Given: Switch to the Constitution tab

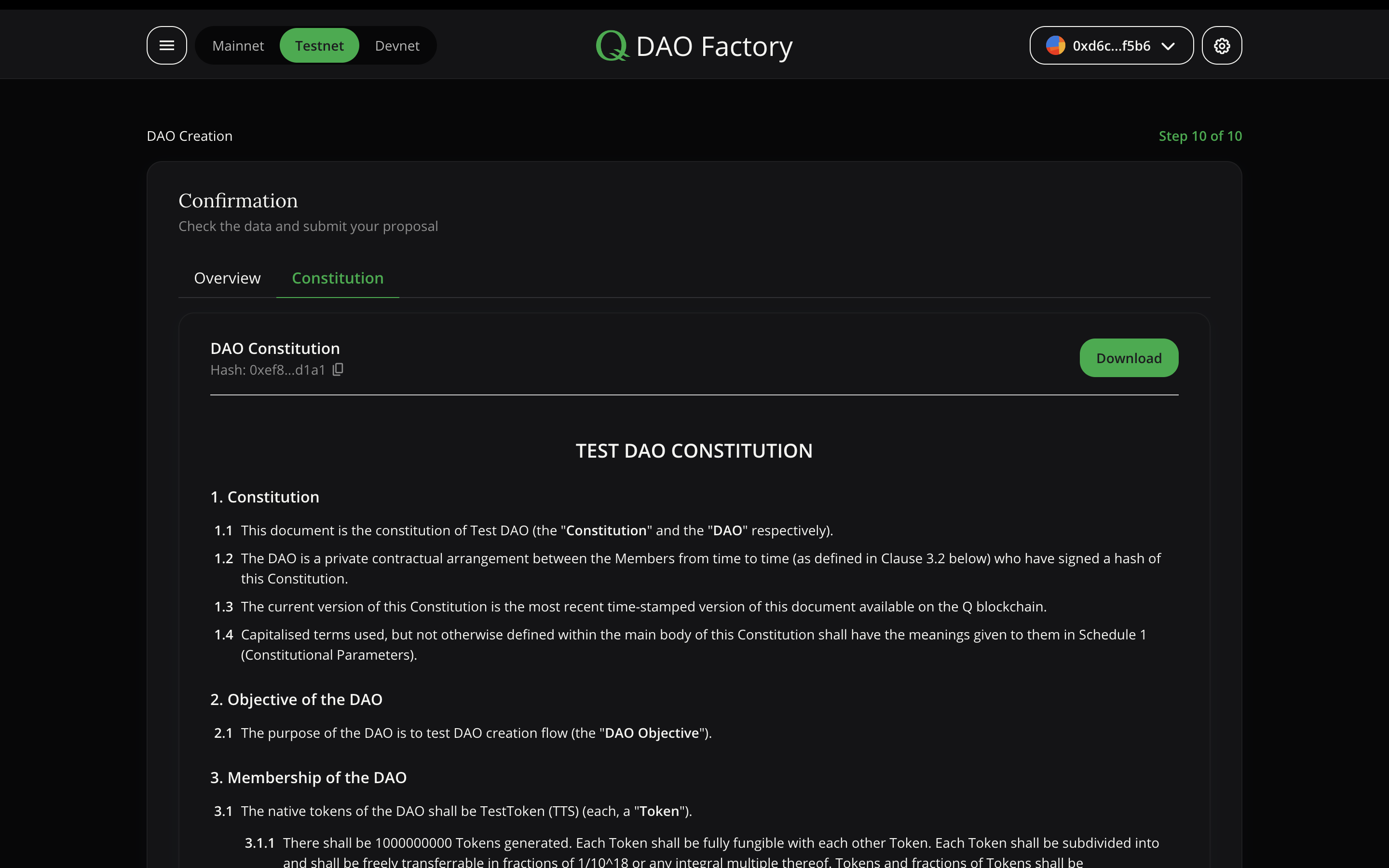Looking at the screenshot, I should pos(337,278).
